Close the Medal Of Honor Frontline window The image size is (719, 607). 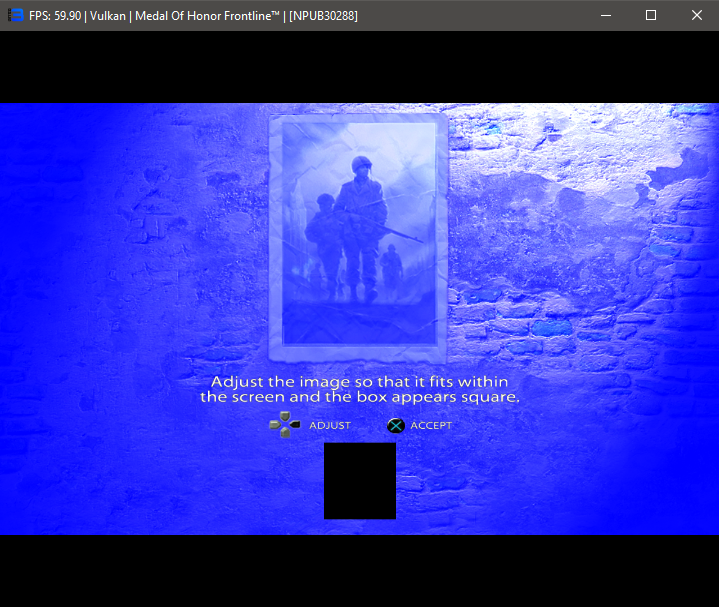pos(697,15)
